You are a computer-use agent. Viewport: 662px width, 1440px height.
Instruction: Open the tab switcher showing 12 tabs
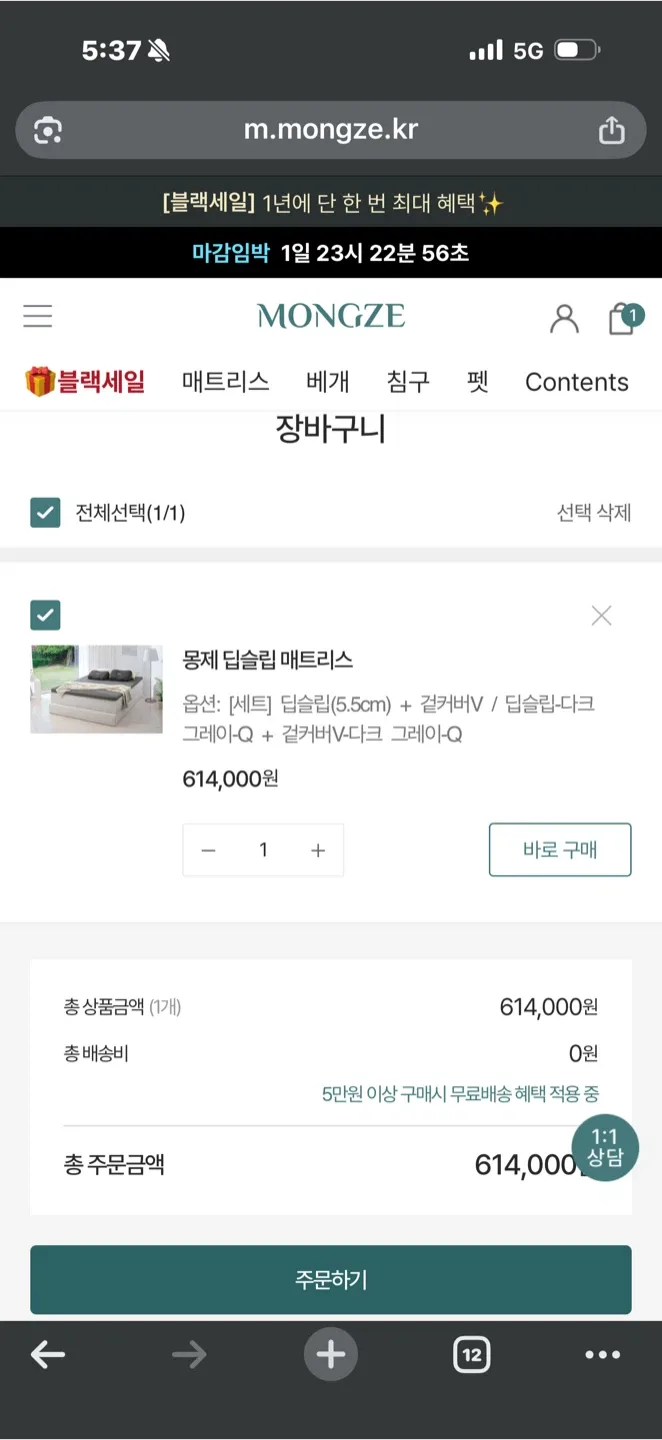[x=472, y=1355]
